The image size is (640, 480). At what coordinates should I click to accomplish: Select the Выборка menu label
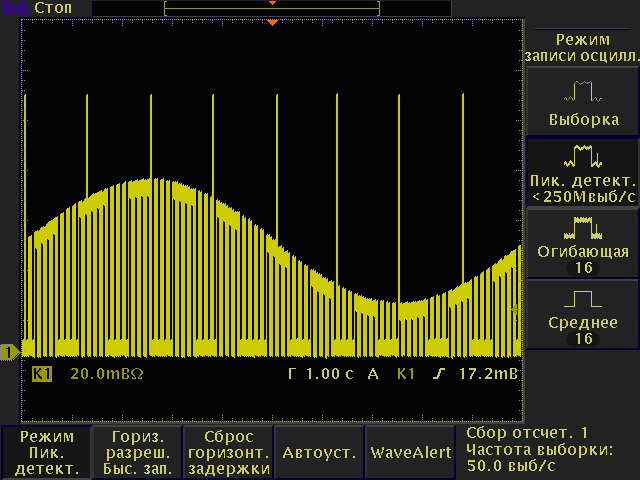click(582, 120)
